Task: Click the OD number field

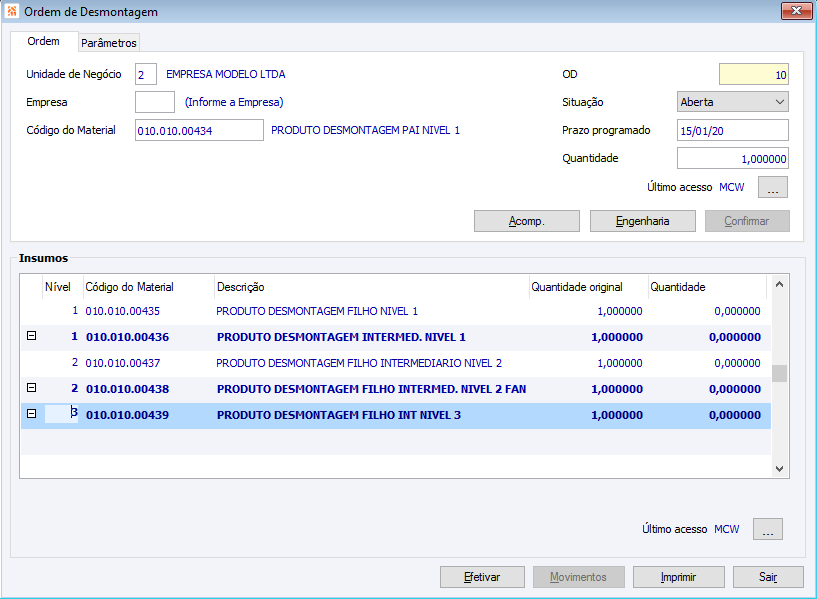Action: [753, 74]
